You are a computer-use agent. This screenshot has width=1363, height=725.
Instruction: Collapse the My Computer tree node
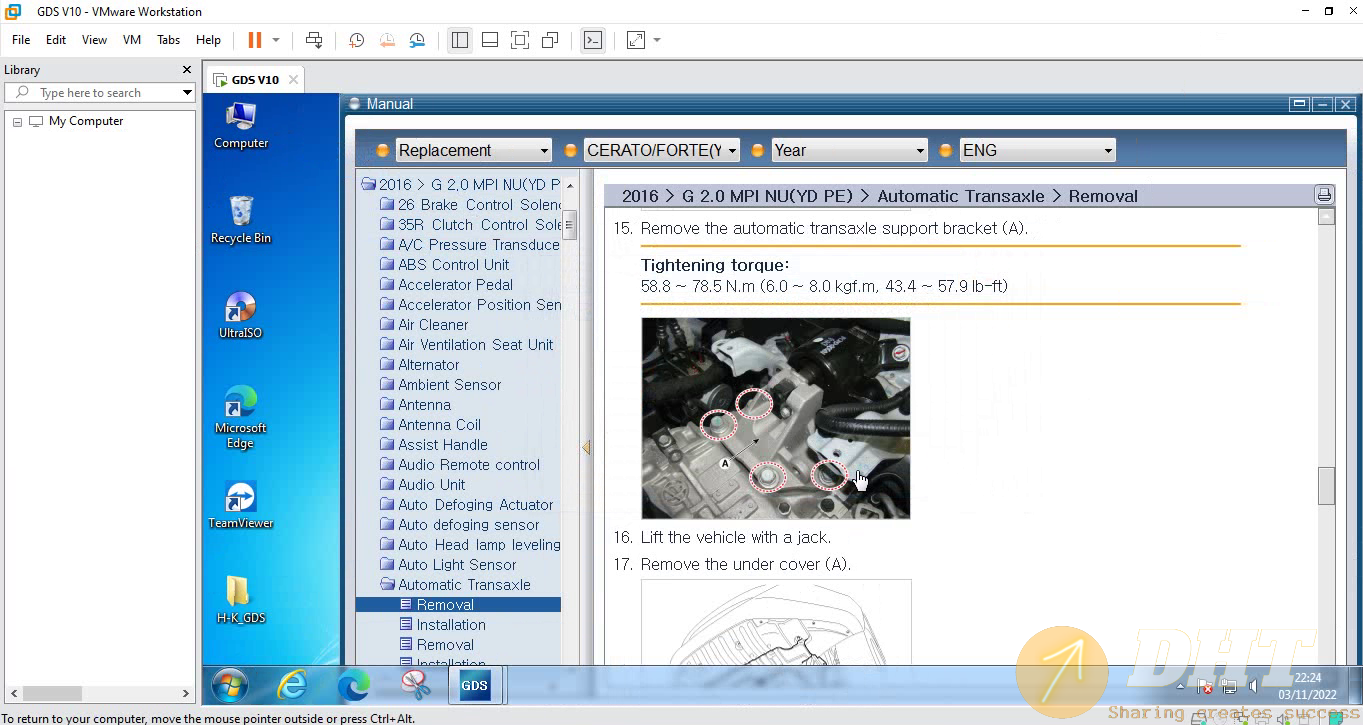pyautogui.click(x=17, y=121)
